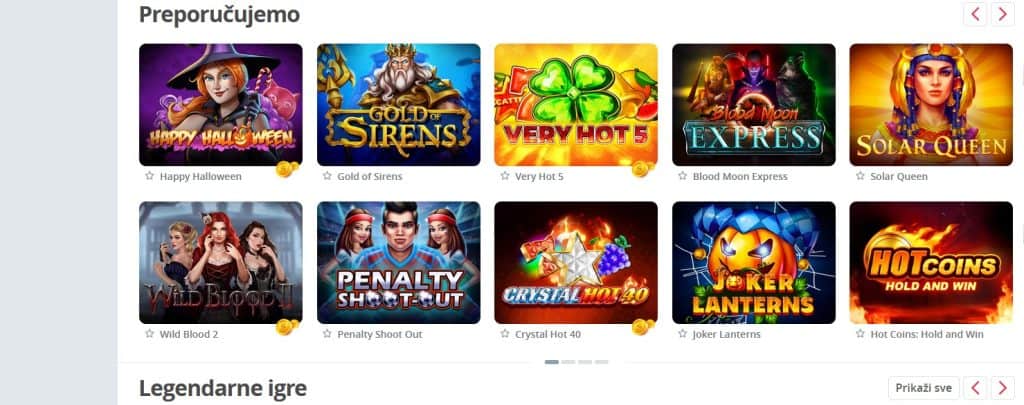Mark Very Hot 5 as favorite star
Image resolution: width=1024 pixels, height=405 pixels.
[x=505, y=176]
